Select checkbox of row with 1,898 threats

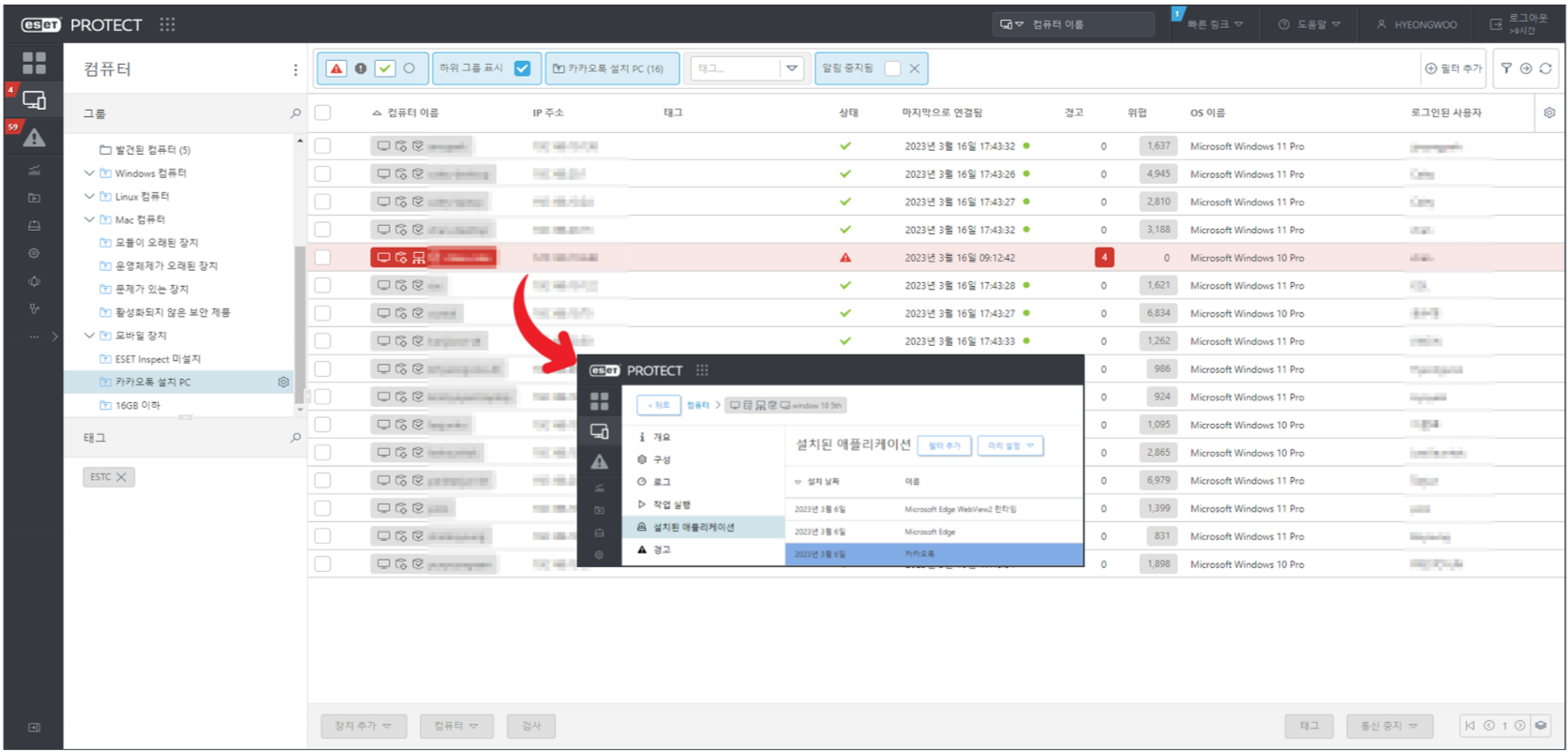pyautogui.click(x=322, y=564)
